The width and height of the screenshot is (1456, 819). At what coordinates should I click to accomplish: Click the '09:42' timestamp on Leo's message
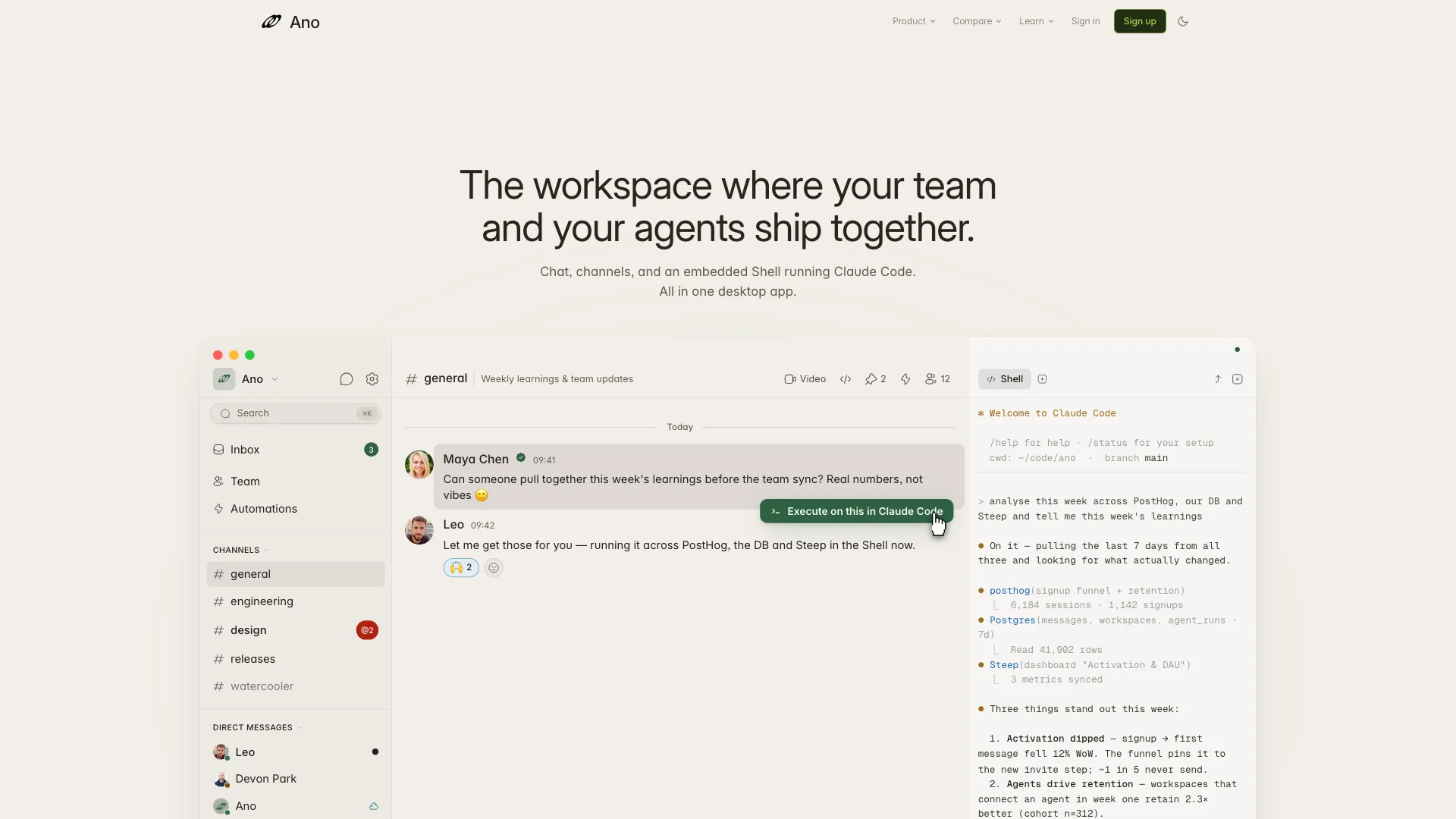[x=482, y=526]
